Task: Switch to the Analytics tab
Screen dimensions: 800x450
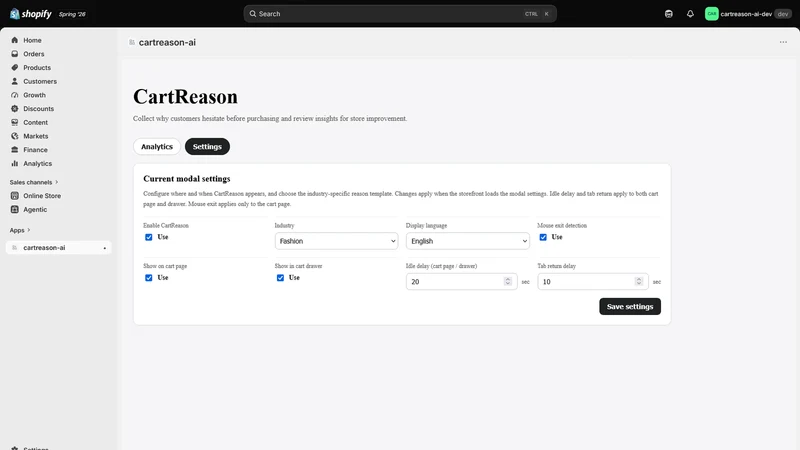Action: point(157,146)
